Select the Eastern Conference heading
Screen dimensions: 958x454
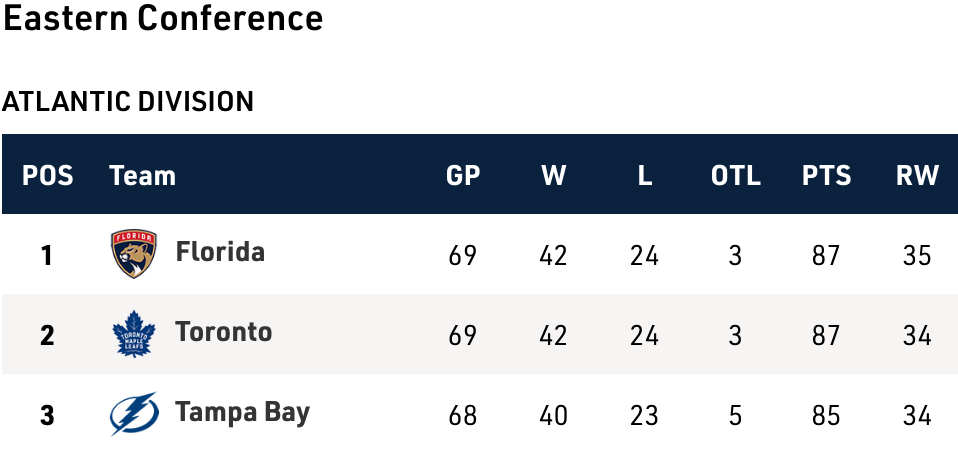[x=163, y=19]
